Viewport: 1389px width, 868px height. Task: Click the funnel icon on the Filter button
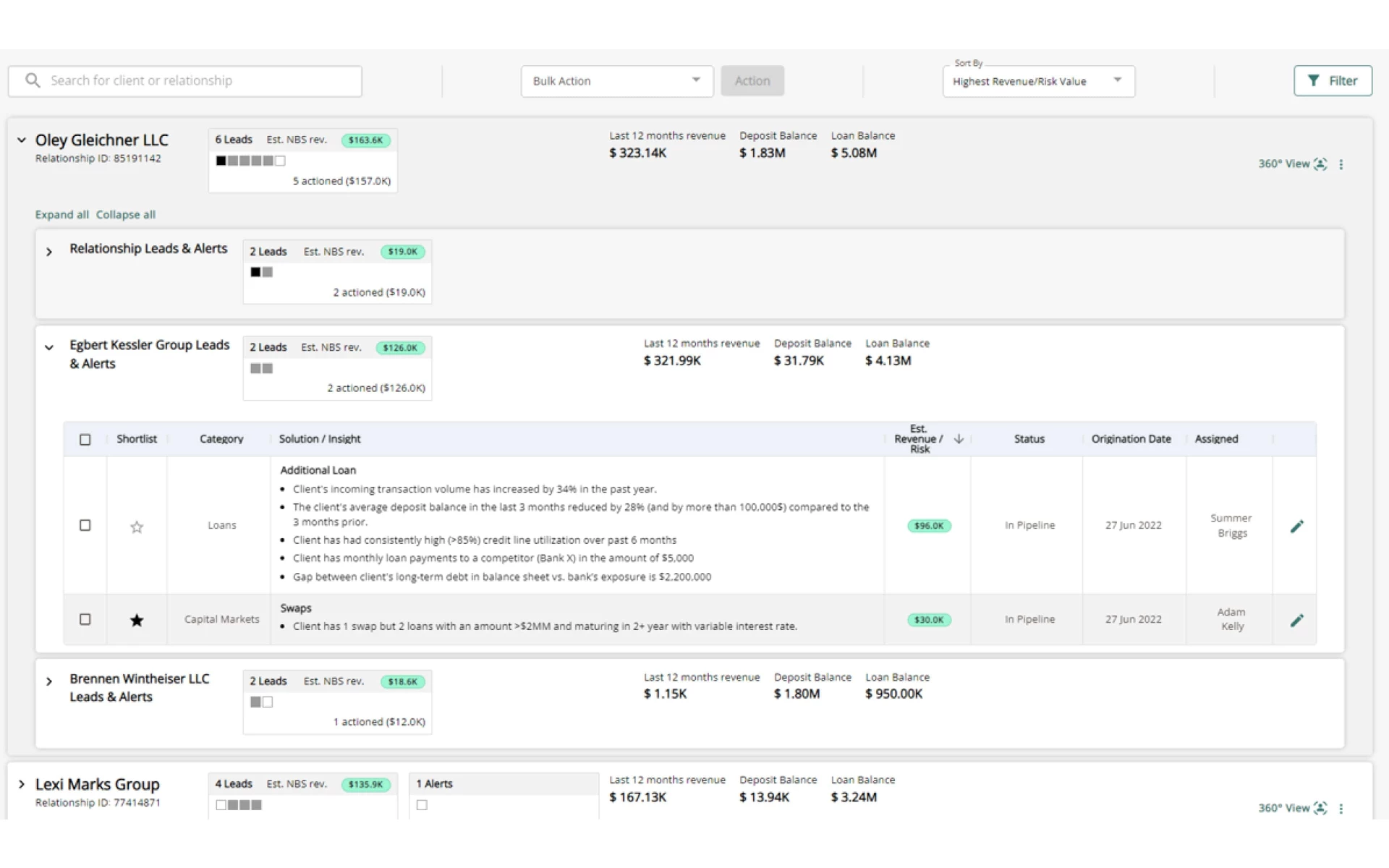click(x=1314, y=80)
